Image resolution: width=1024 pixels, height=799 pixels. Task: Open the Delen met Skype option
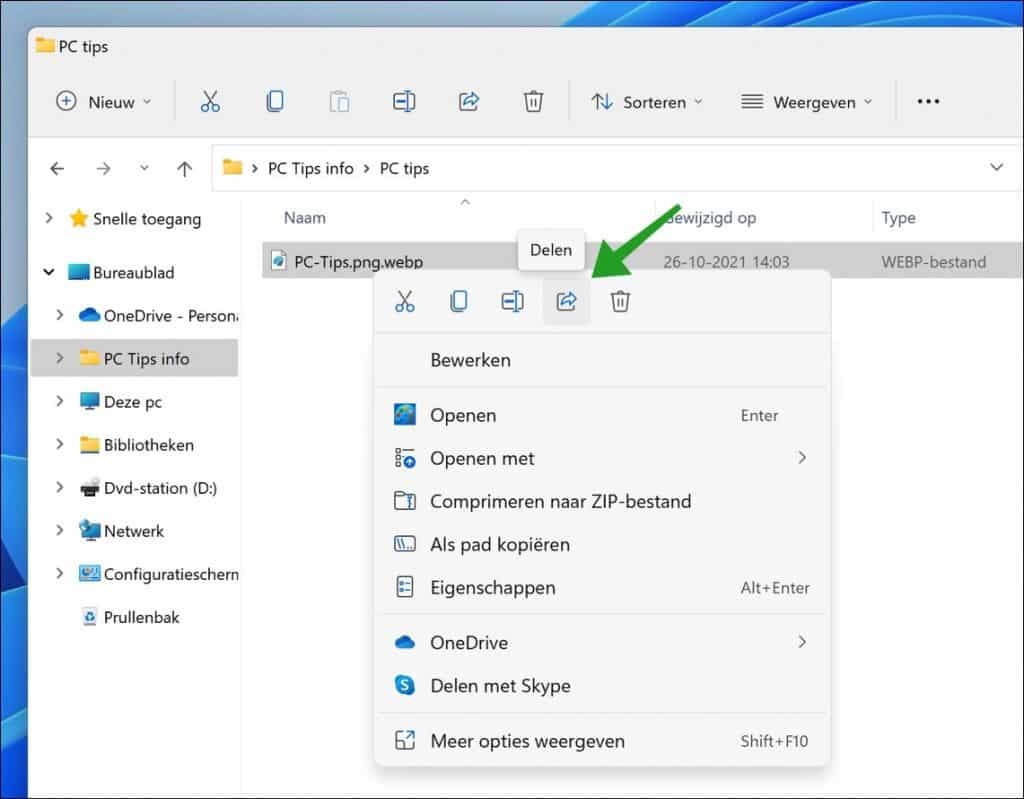(501, 686)
